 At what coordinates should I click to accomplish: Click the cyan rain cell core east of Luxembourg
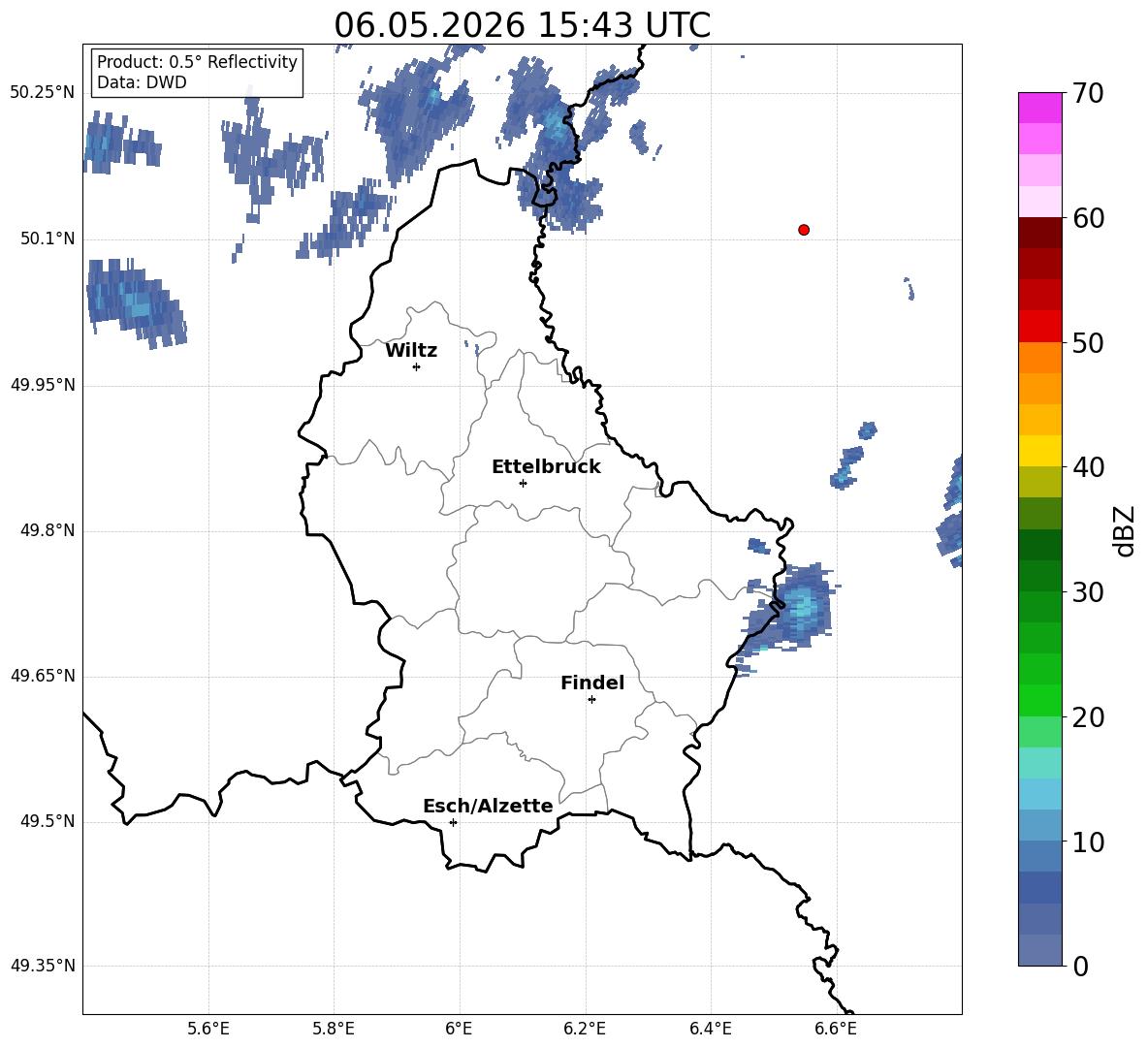[804, 604]
